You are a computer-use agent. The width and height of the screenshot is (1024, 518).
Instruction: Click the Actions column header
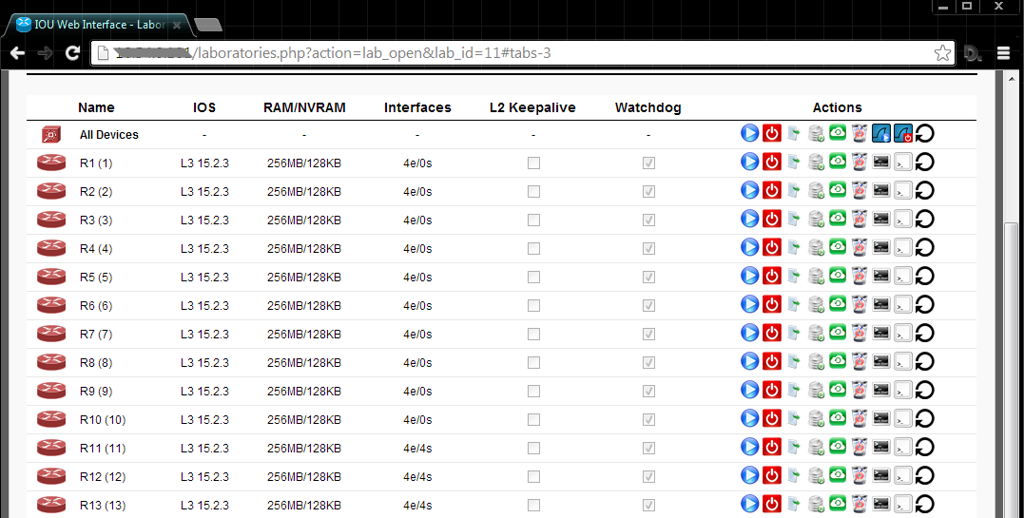click(837, 108)
